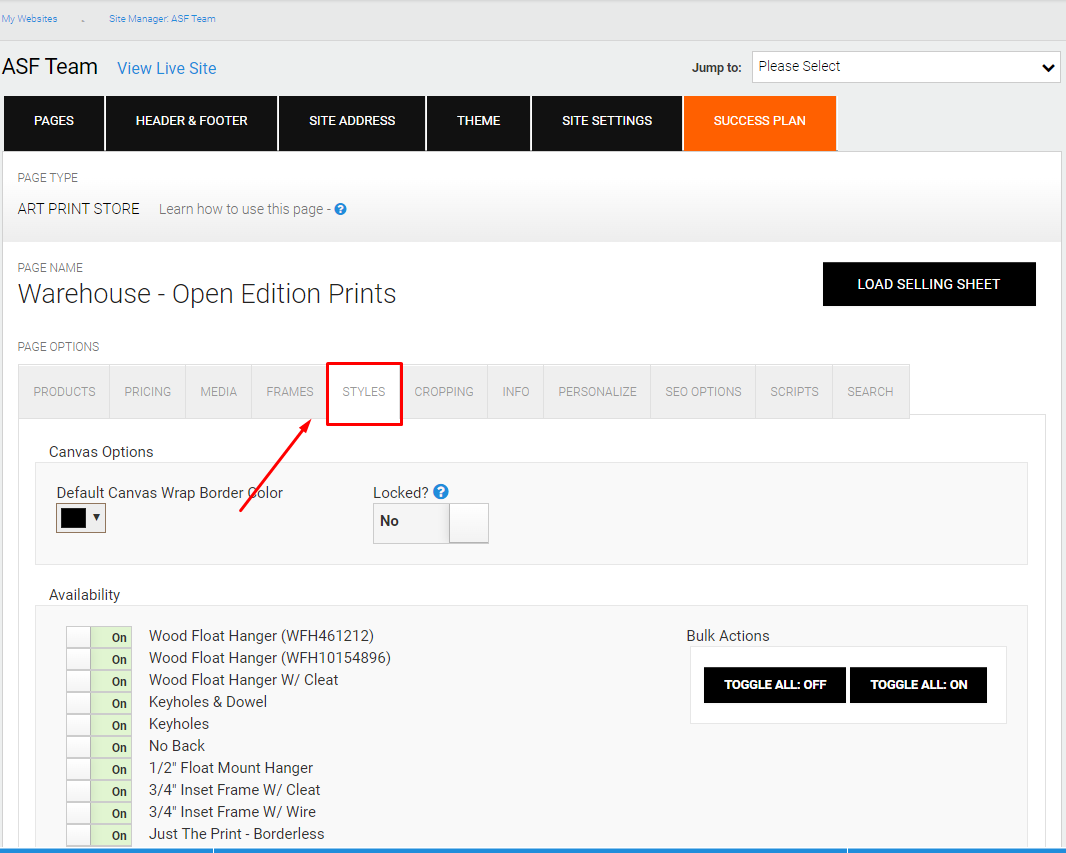Open the Jump to dropdown
1066x853 pixels.
(x=906, y=67)
